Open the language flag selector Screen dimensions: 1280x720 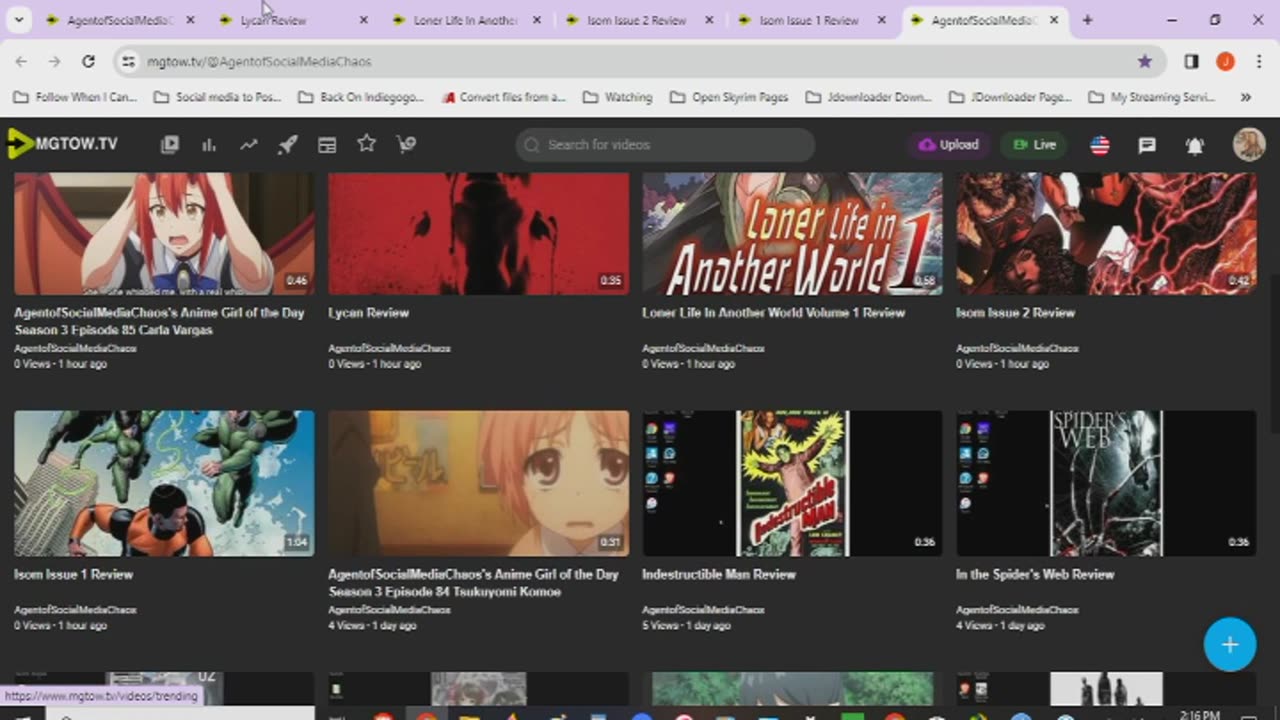coord(1100,145)
